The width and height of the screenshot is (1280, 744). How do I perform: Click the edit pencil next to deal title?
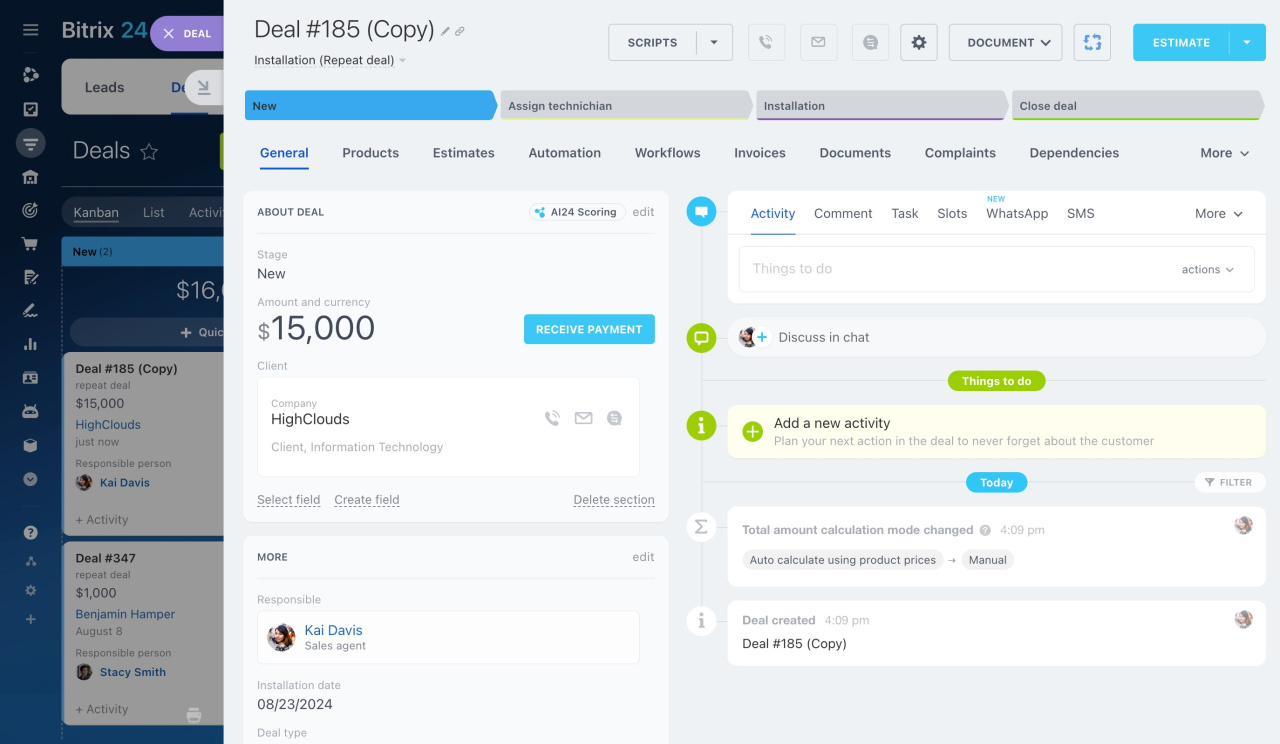445,31
